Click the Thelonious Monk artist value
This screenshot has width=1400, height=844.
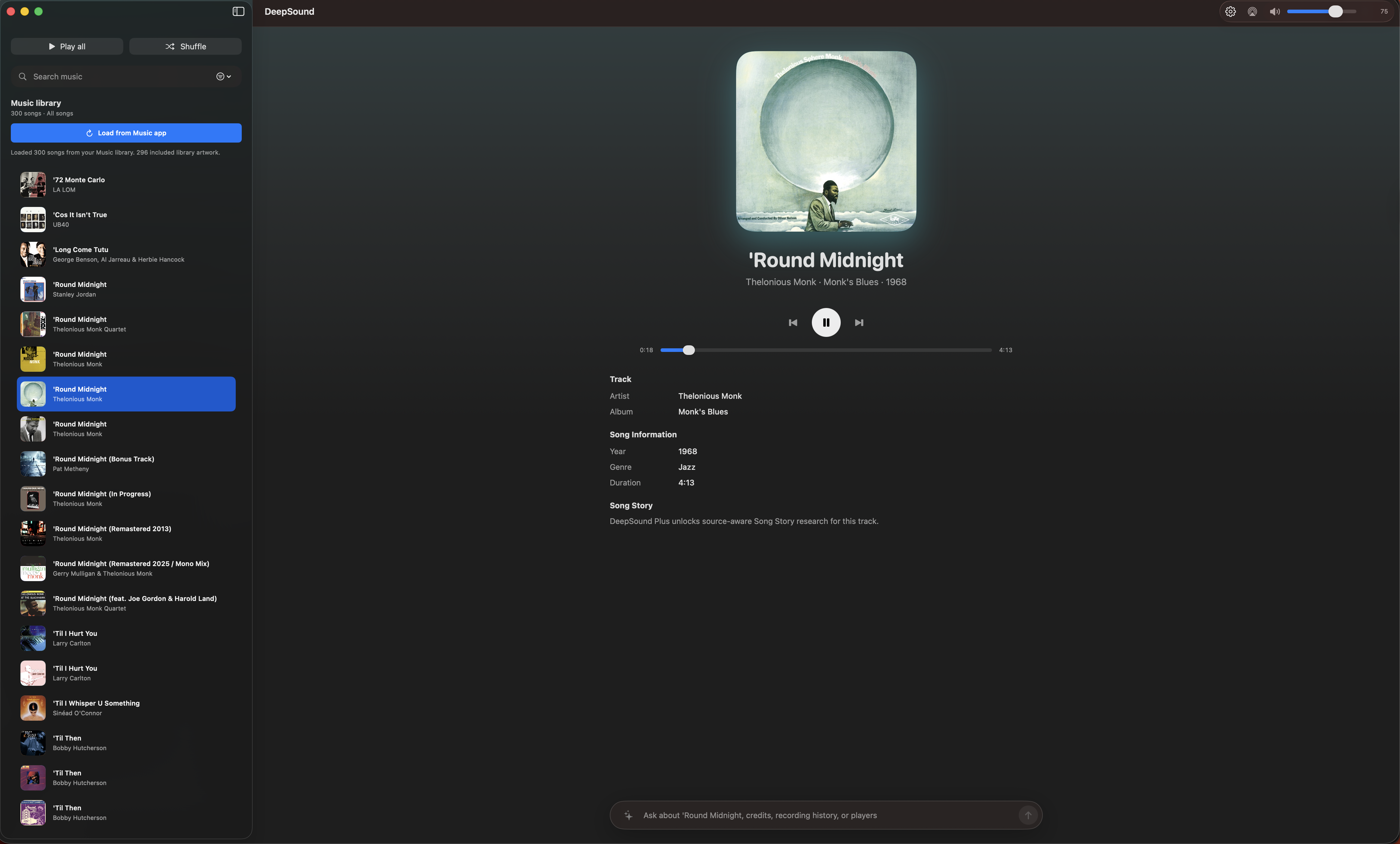[710, 396]
